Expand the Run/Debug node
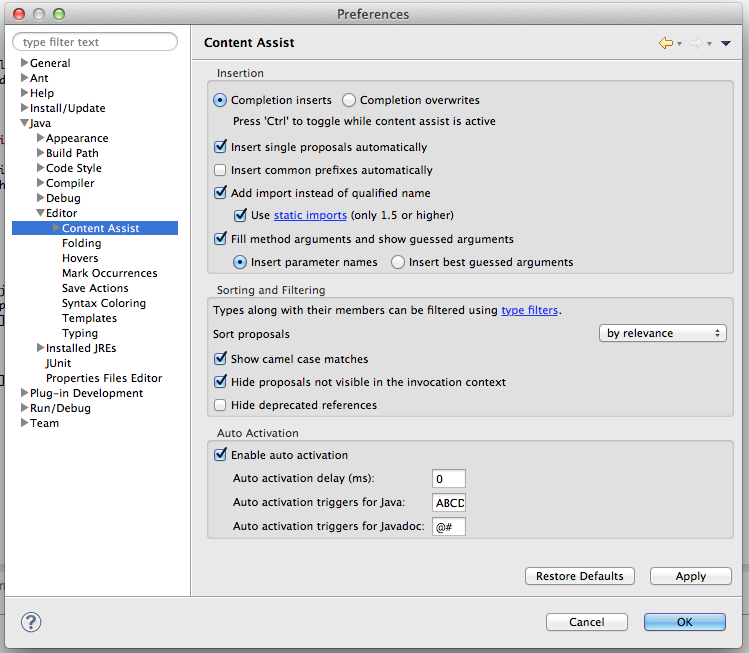 pos(24,407)
